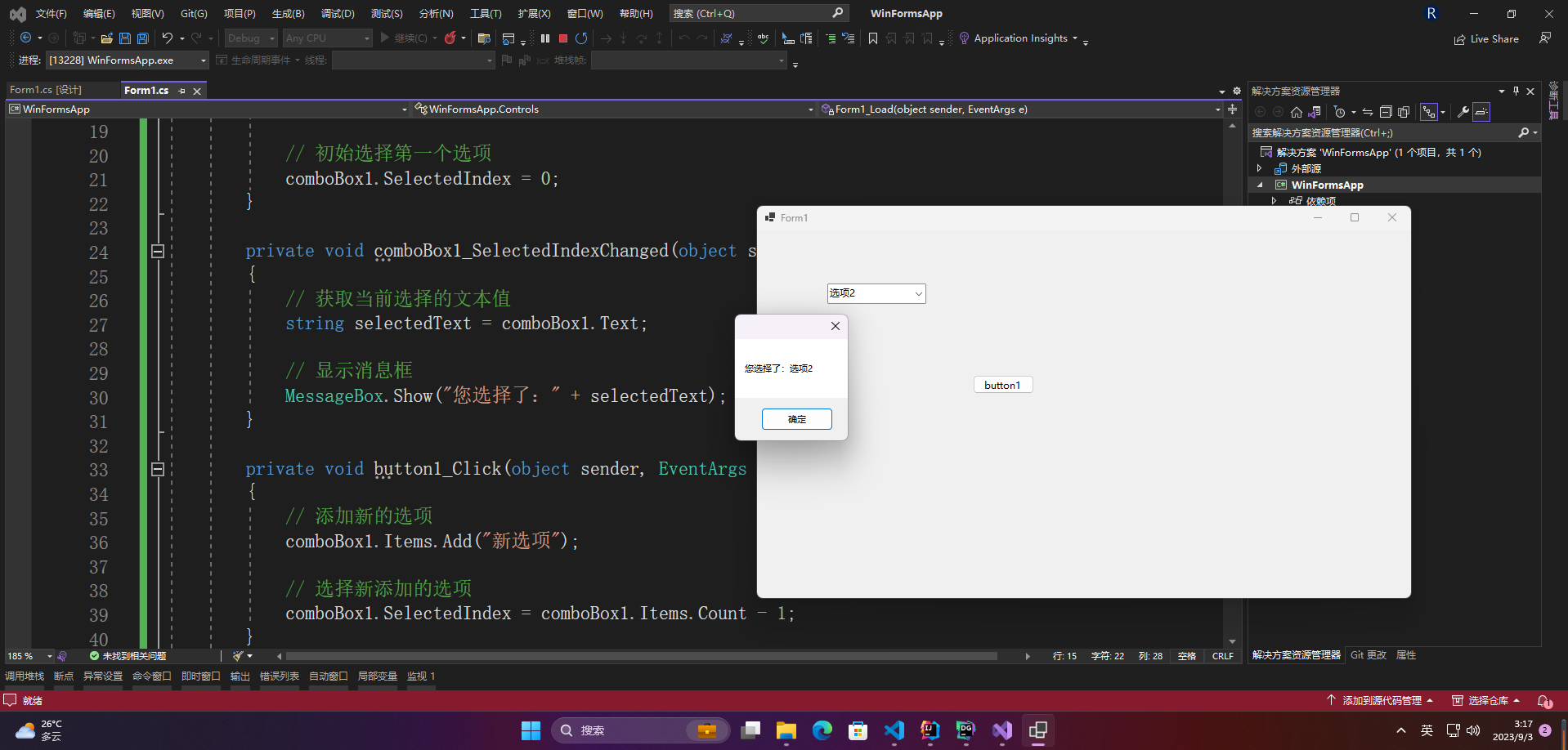Click the Show All Files icon
1568x750 pixels.
coord(1404,112)
